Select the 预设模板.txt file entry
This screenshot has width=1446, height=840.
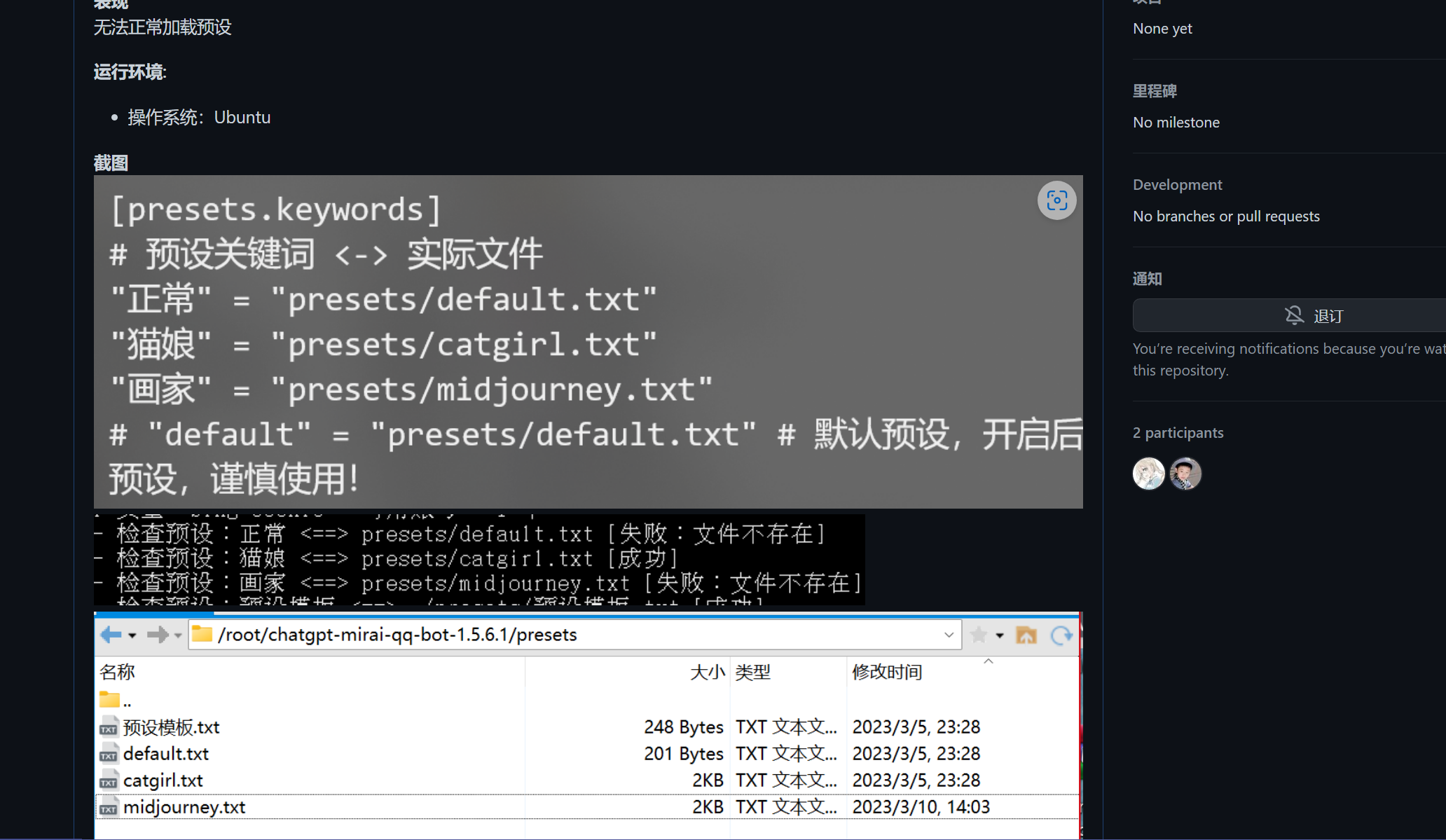pyautogui.click(x=171, y=727)
